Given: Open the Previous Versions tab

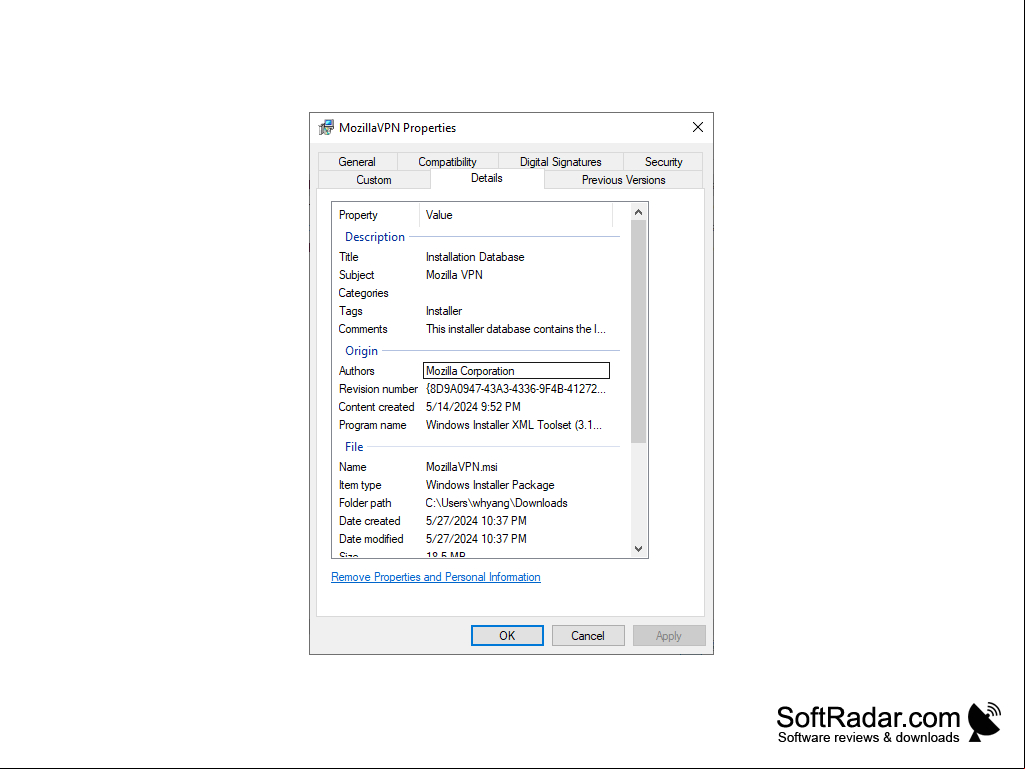Looking at the screenshot, I should pos(624,180).
